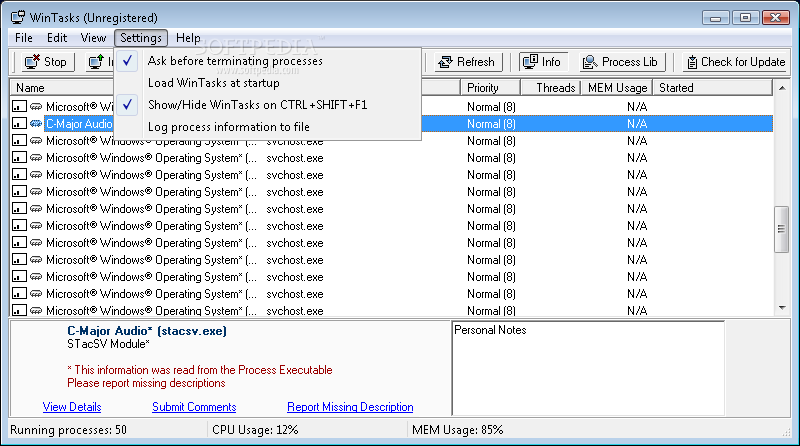Screen dimensions: 800x446
Task: Sort by the Threads column header
Action: point(551,88)
